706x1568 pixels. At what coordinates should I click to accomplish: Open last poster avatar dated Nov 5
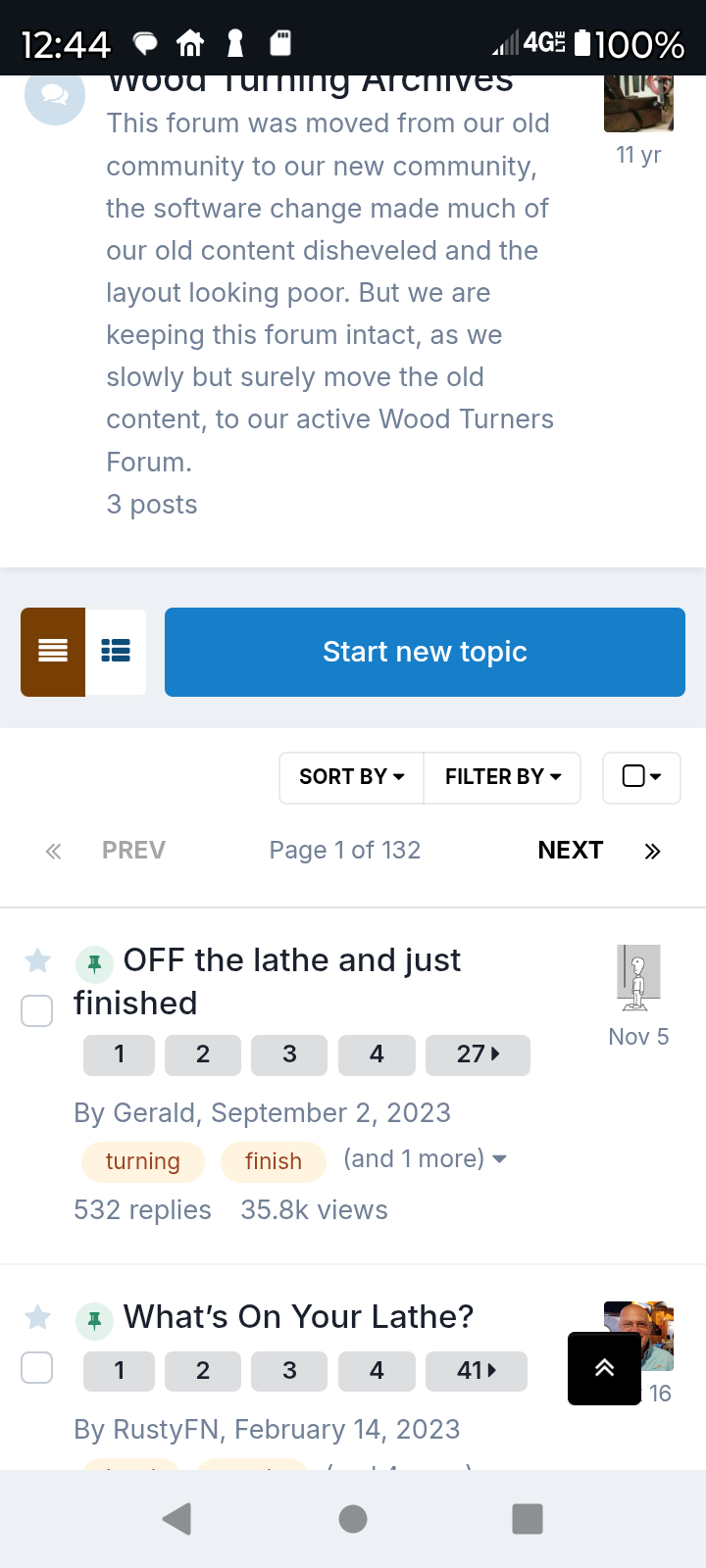pos(638,977)
